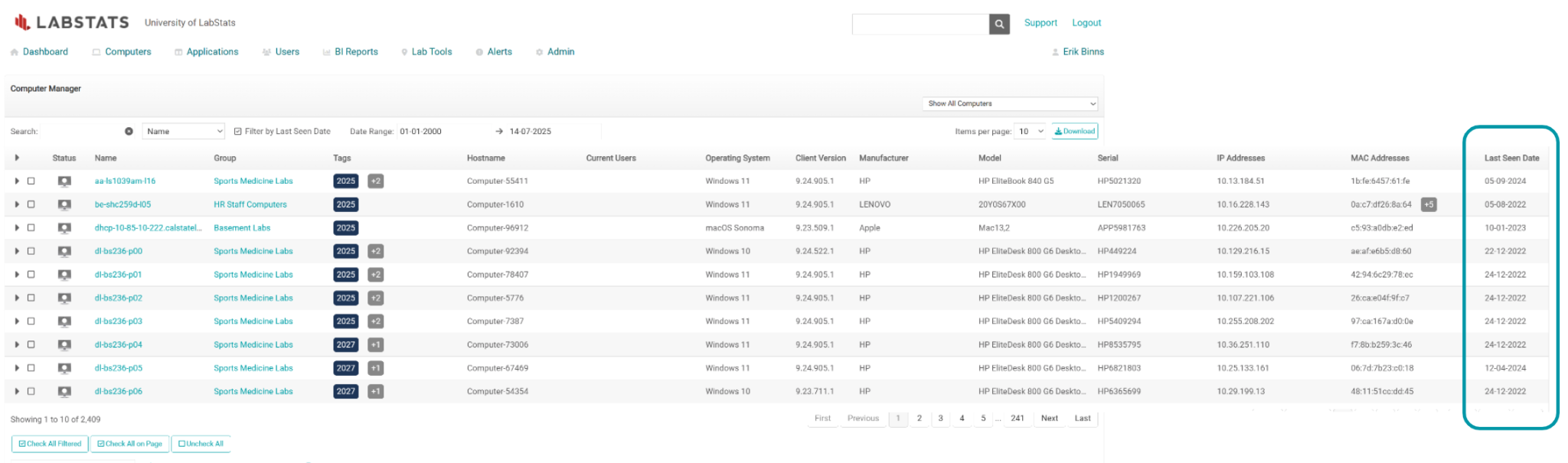Open the HR Staff Computers group link

(250, 204)
